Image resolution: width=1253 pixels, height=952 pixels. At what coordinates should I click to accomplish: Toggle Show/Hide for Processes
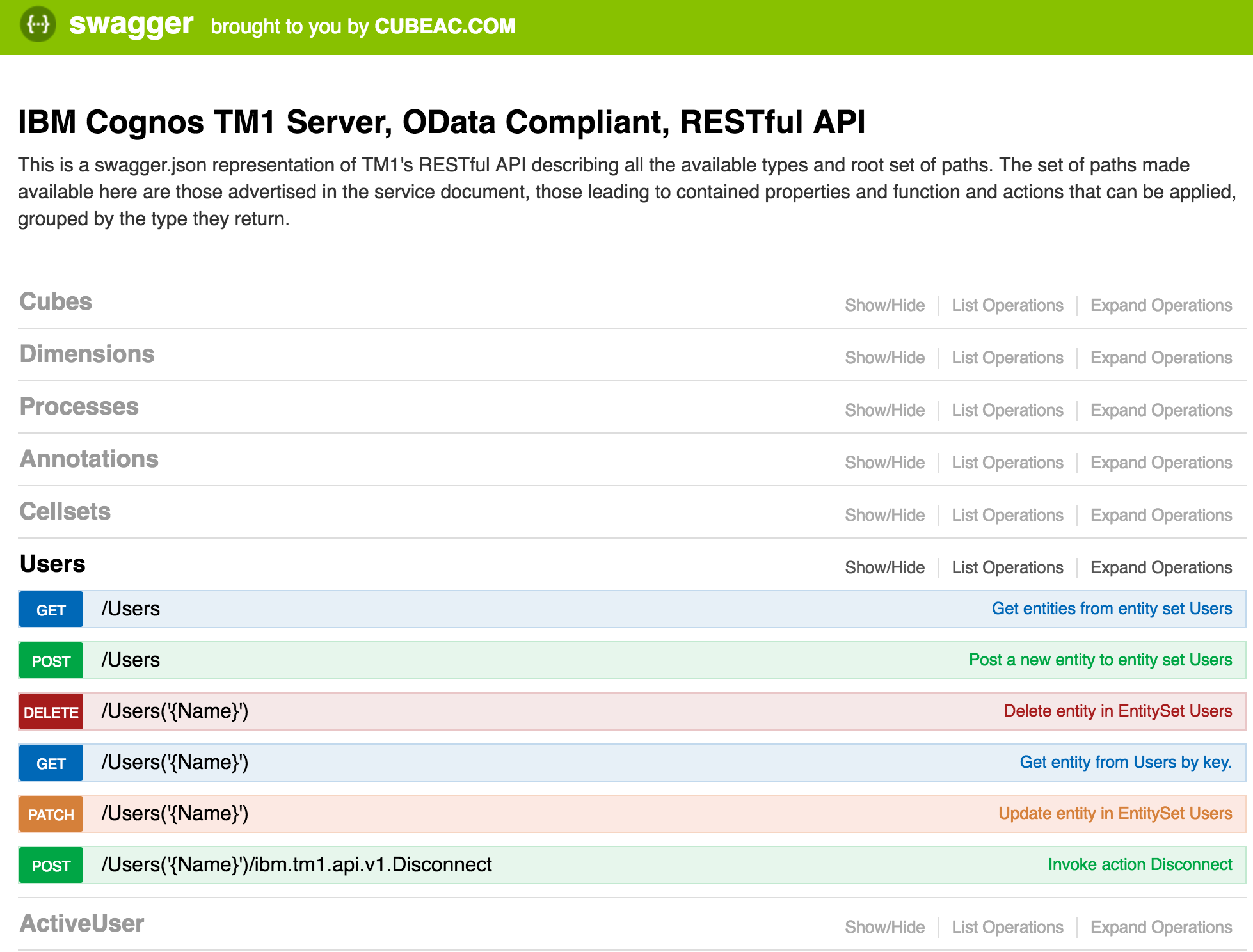click(884, 410)
